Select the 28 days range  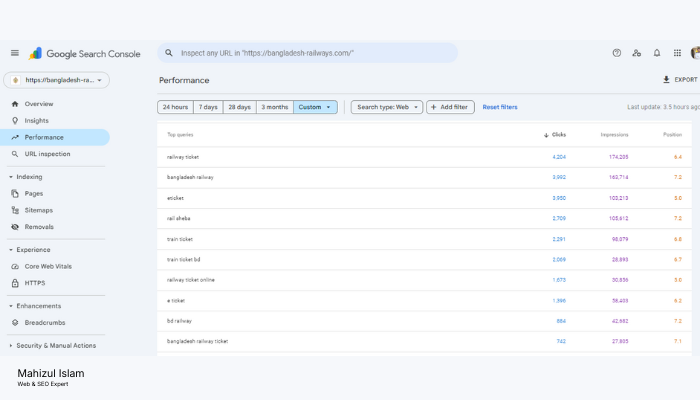pos(240,107)
